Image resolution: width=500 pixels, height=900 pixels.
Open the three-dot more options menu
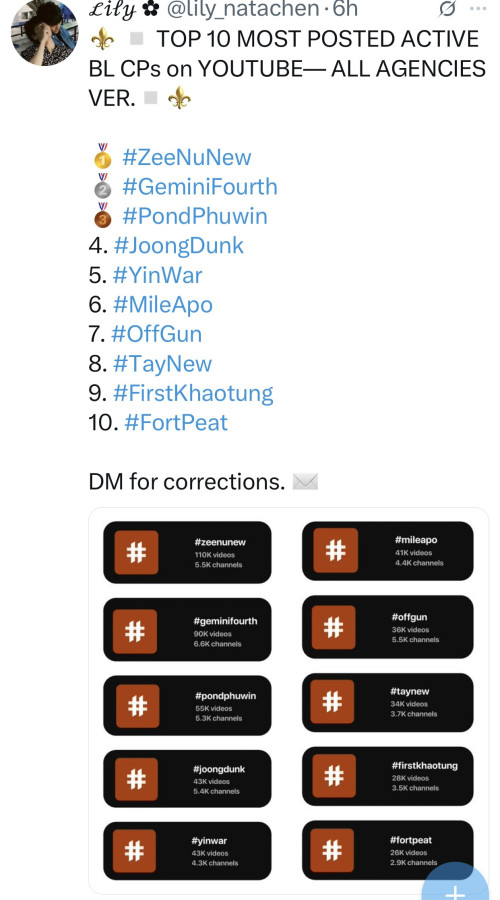point(477,9)
